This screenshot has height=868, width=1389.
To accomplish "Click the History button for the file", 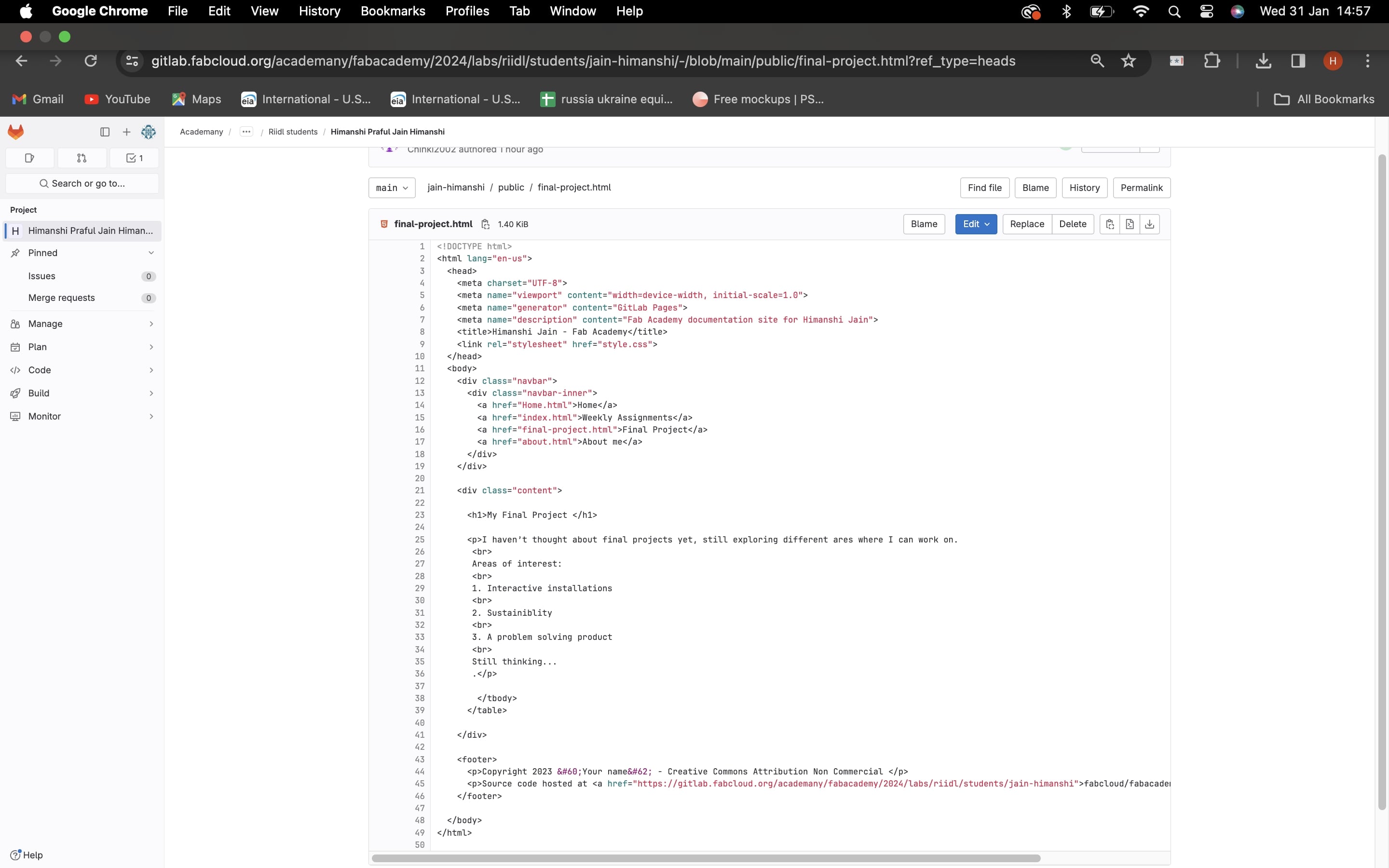I will pos(1084,188).
